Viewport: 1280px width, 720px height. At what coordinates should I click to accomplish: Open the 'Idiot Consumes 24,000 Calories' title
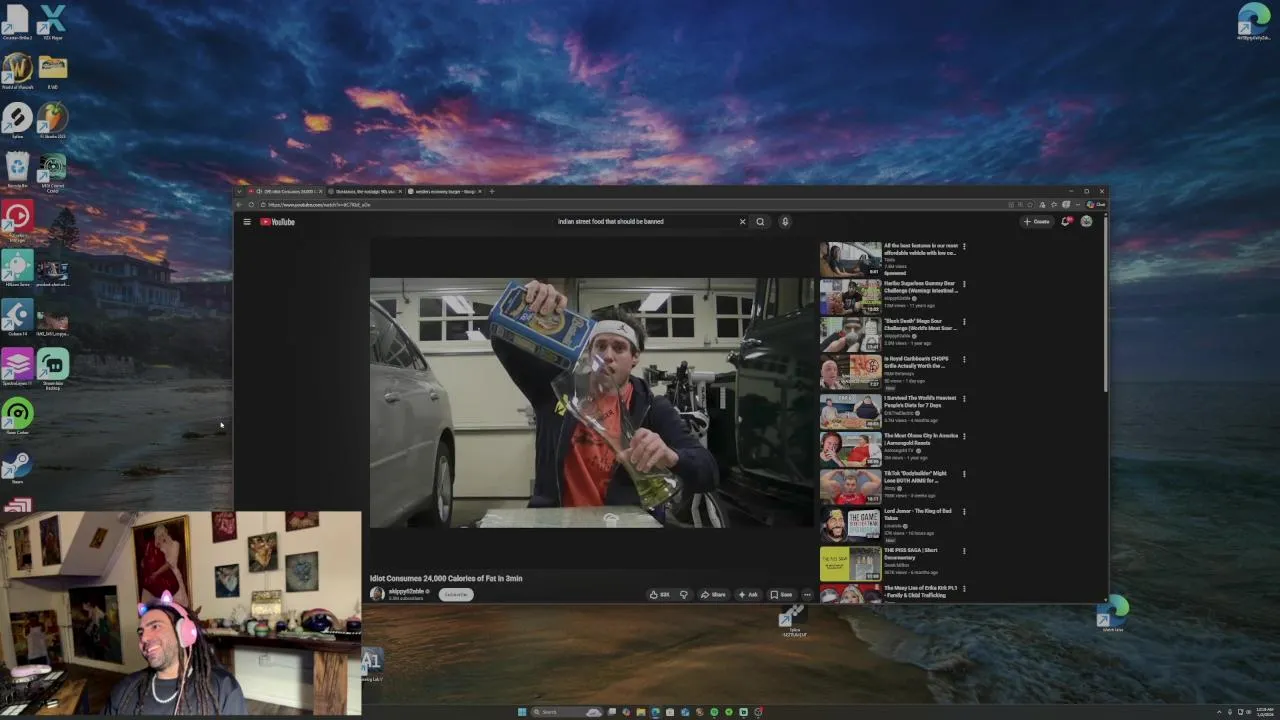click(x=446, y=578)
